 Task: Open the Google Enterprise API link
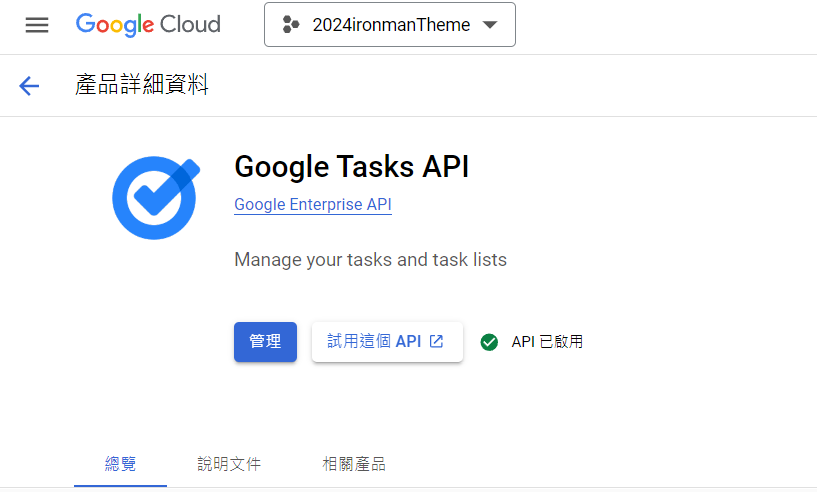click(x=313, y=204)
